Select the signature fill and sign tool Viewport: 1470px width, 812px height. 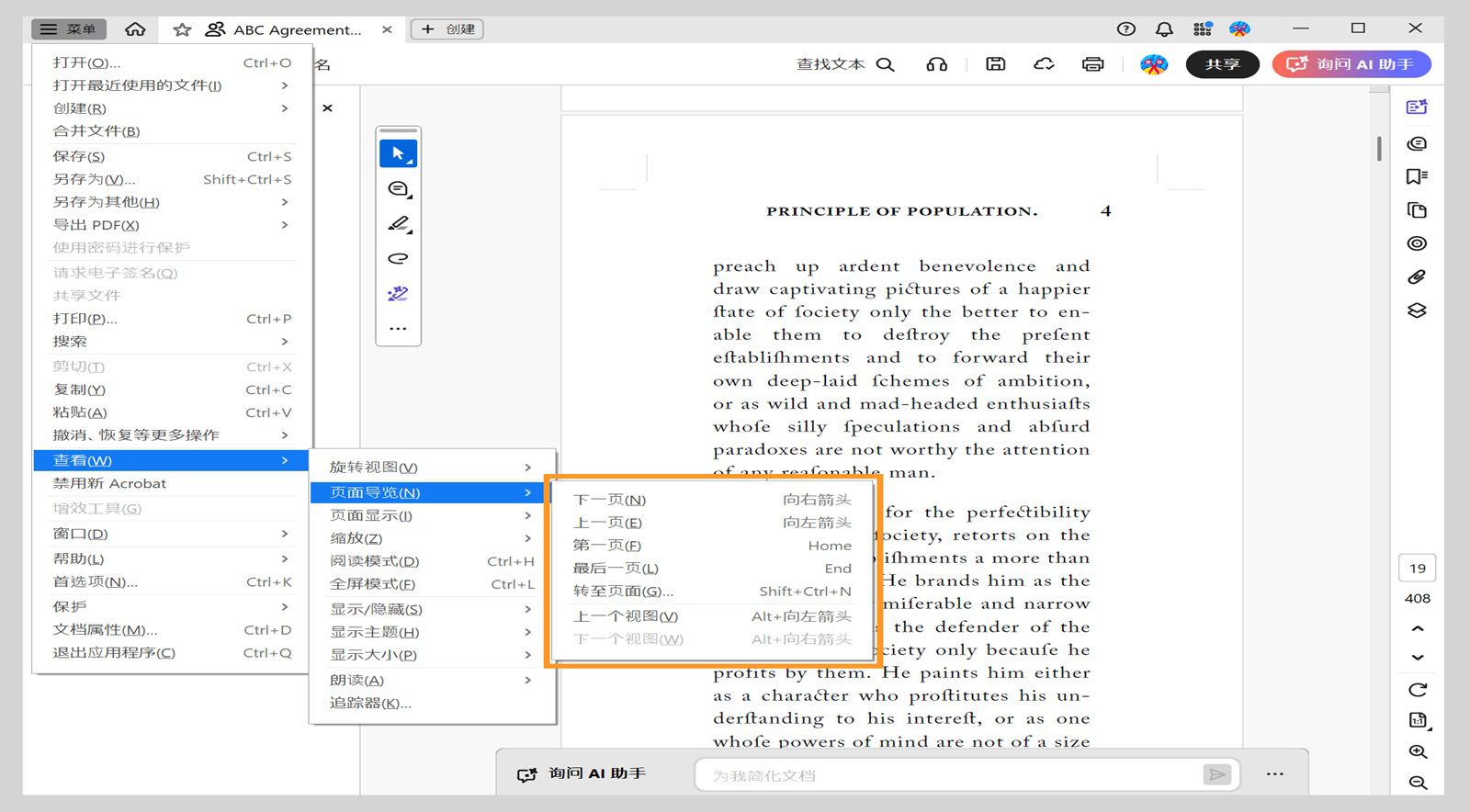398,294
